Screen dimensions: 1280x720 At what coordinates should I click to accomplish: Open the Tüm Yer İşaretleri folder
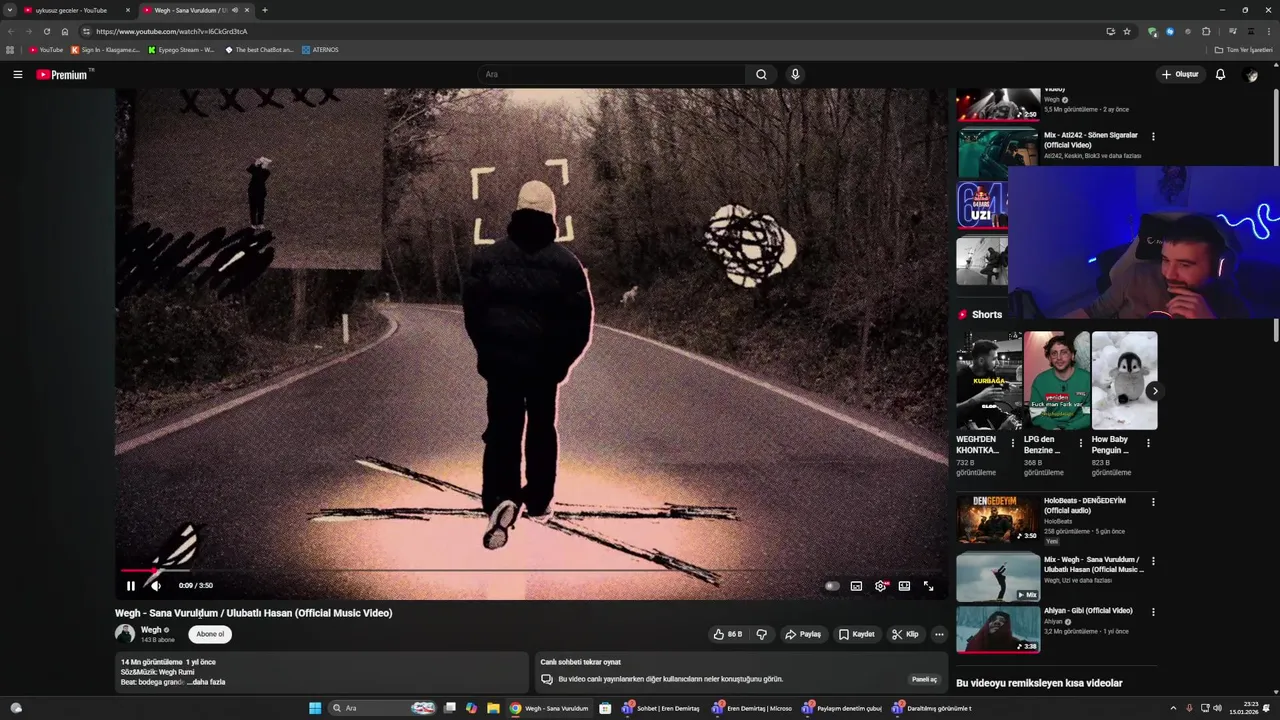1244,50
